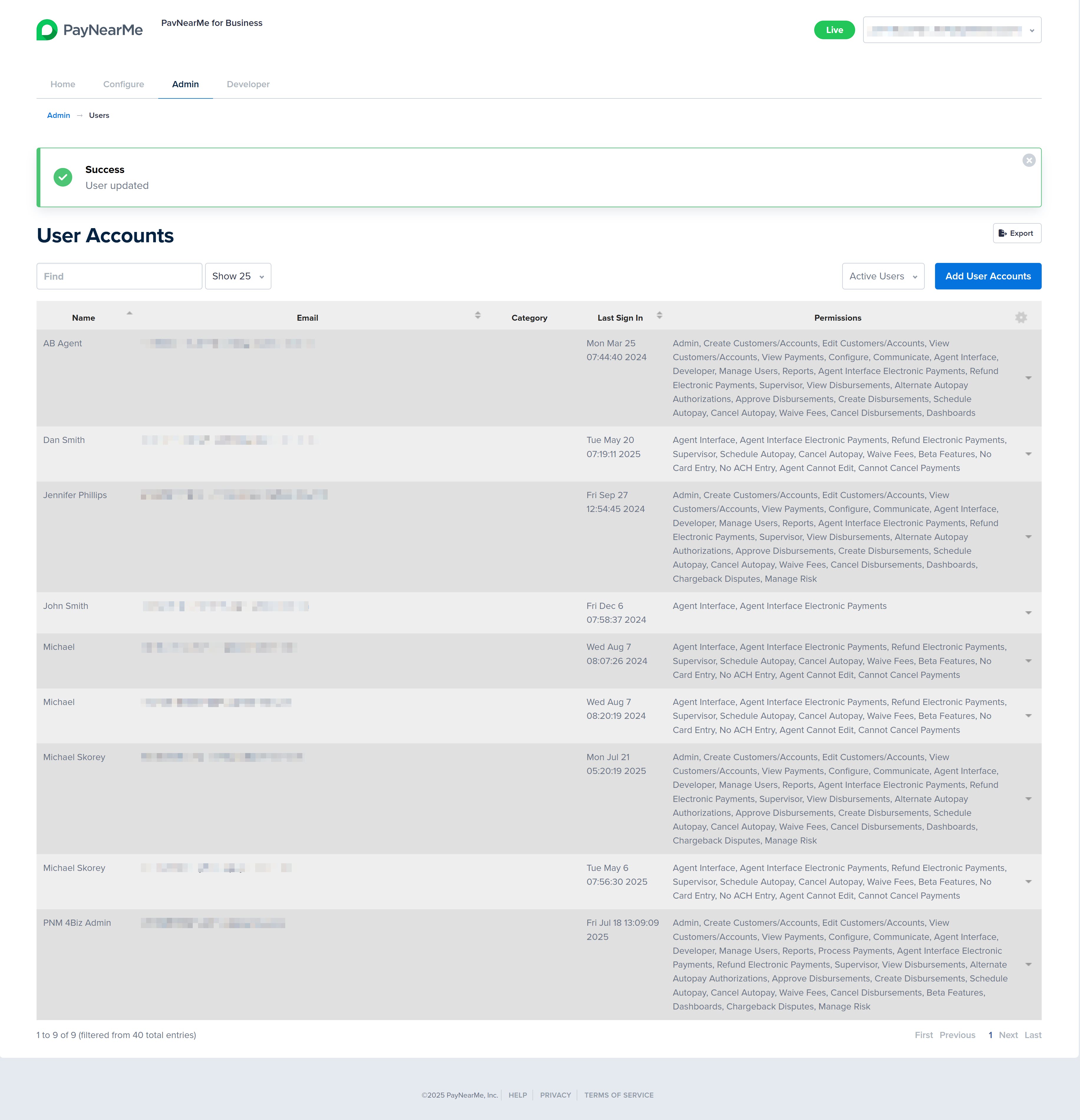The width and height of the screenshot is (1080, 1120).
Task: Sort by Last Sign In arrows
Action: coord(659,315)
